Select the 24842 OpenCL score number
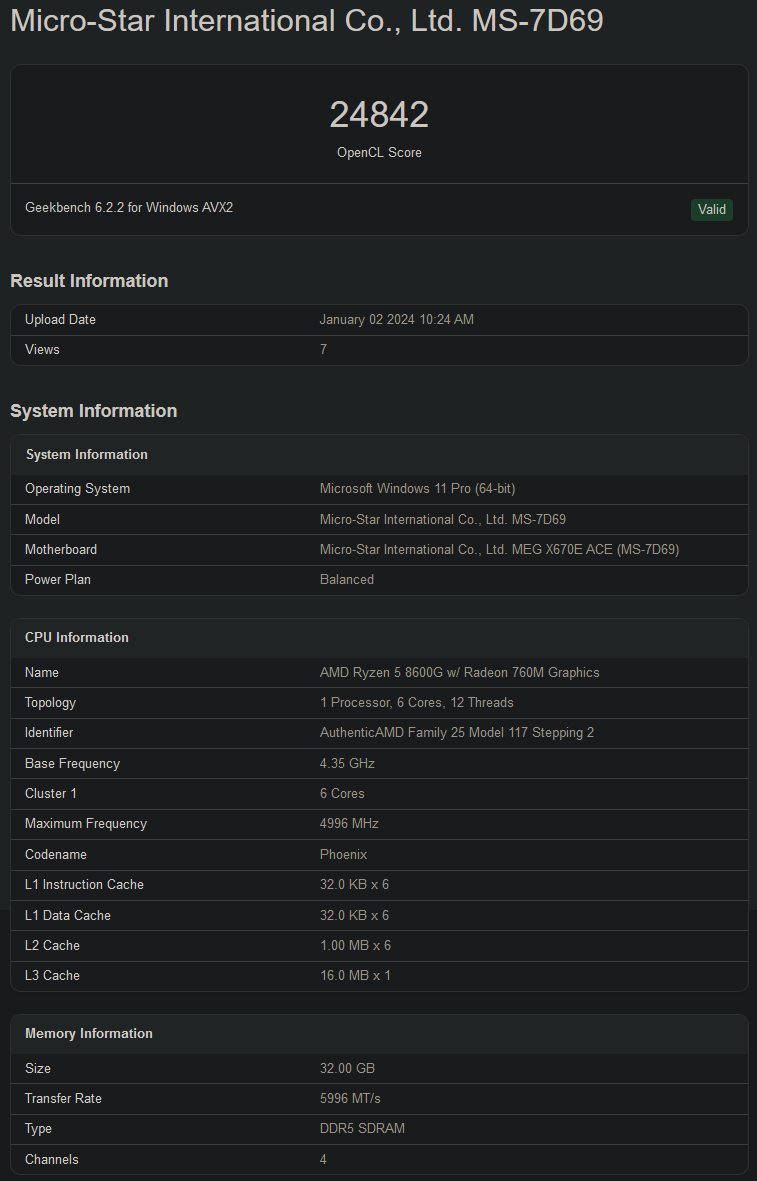This screenshot has width=757, height=1181. pos(379,114)
